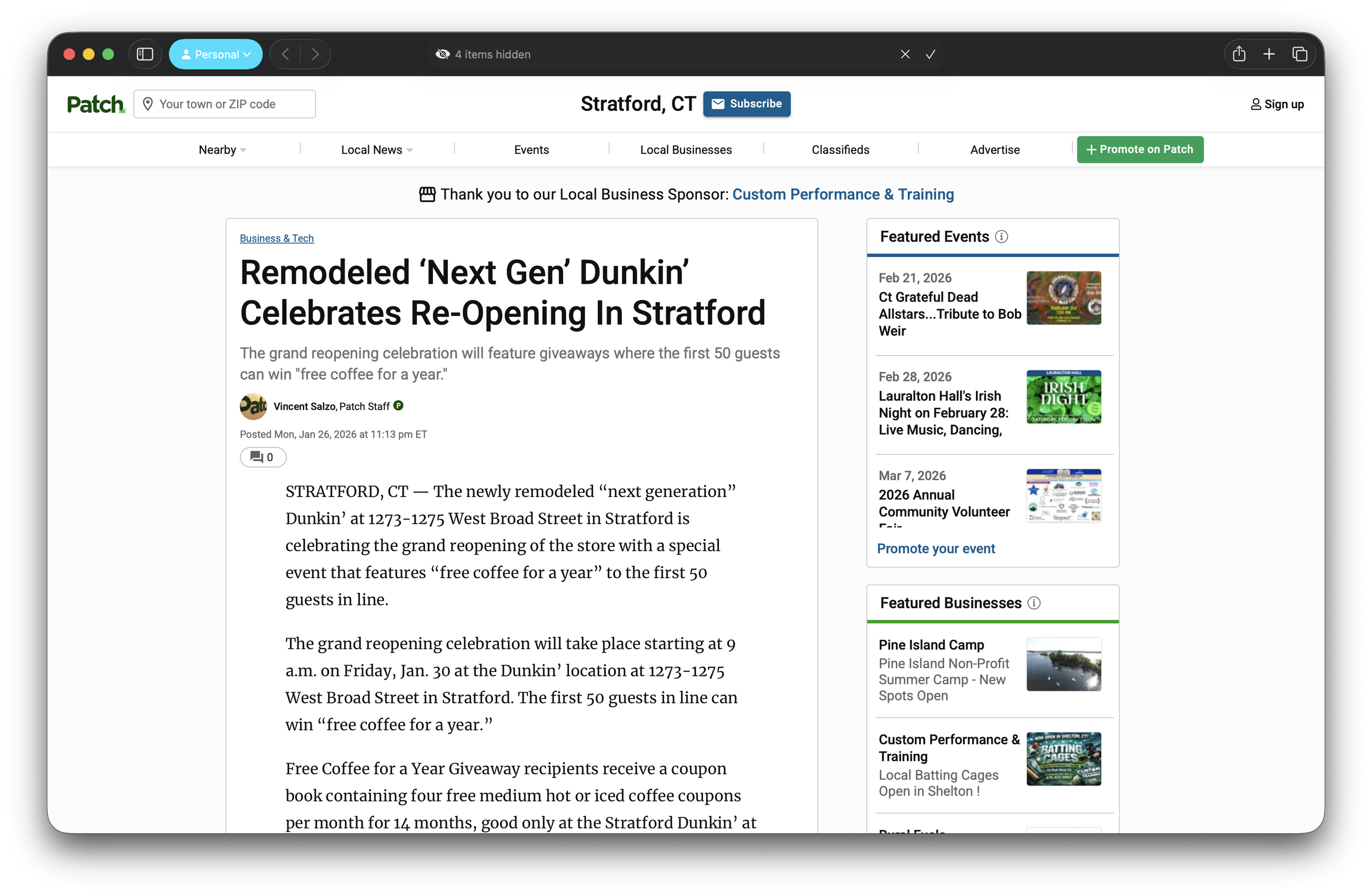Toggle the browser sidebar panel icon
Screen dimensions: 1372x896
coord(145,54)
